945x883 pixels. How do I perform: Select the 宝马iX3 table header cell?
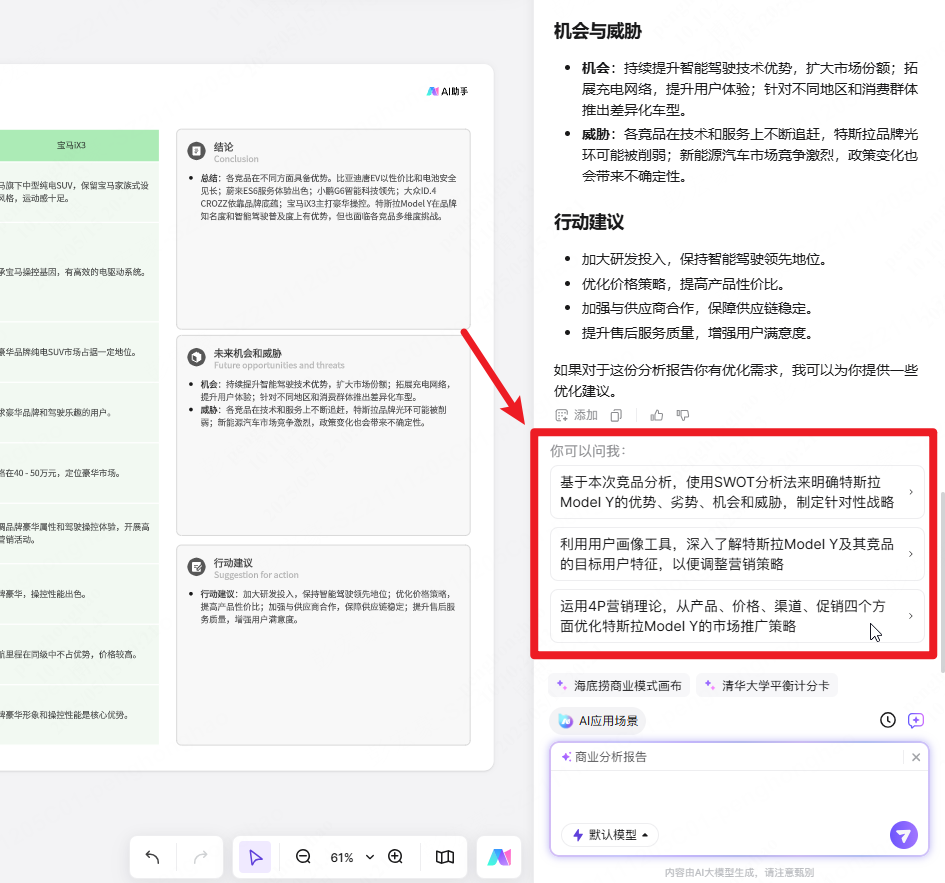click(x=71, y=145)
